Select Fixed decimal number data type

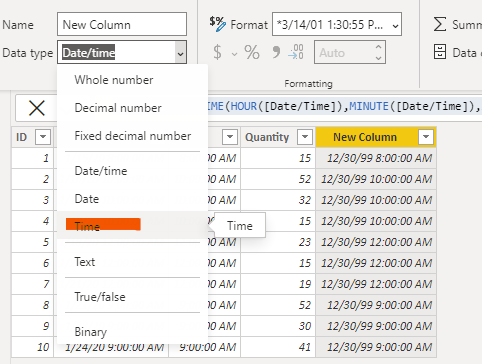tap(132, 136)
